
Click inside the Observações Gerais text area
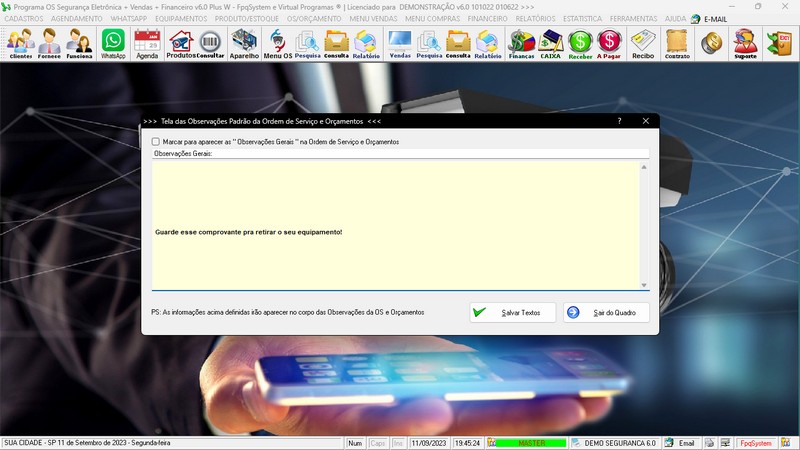(x=395, y=226)
